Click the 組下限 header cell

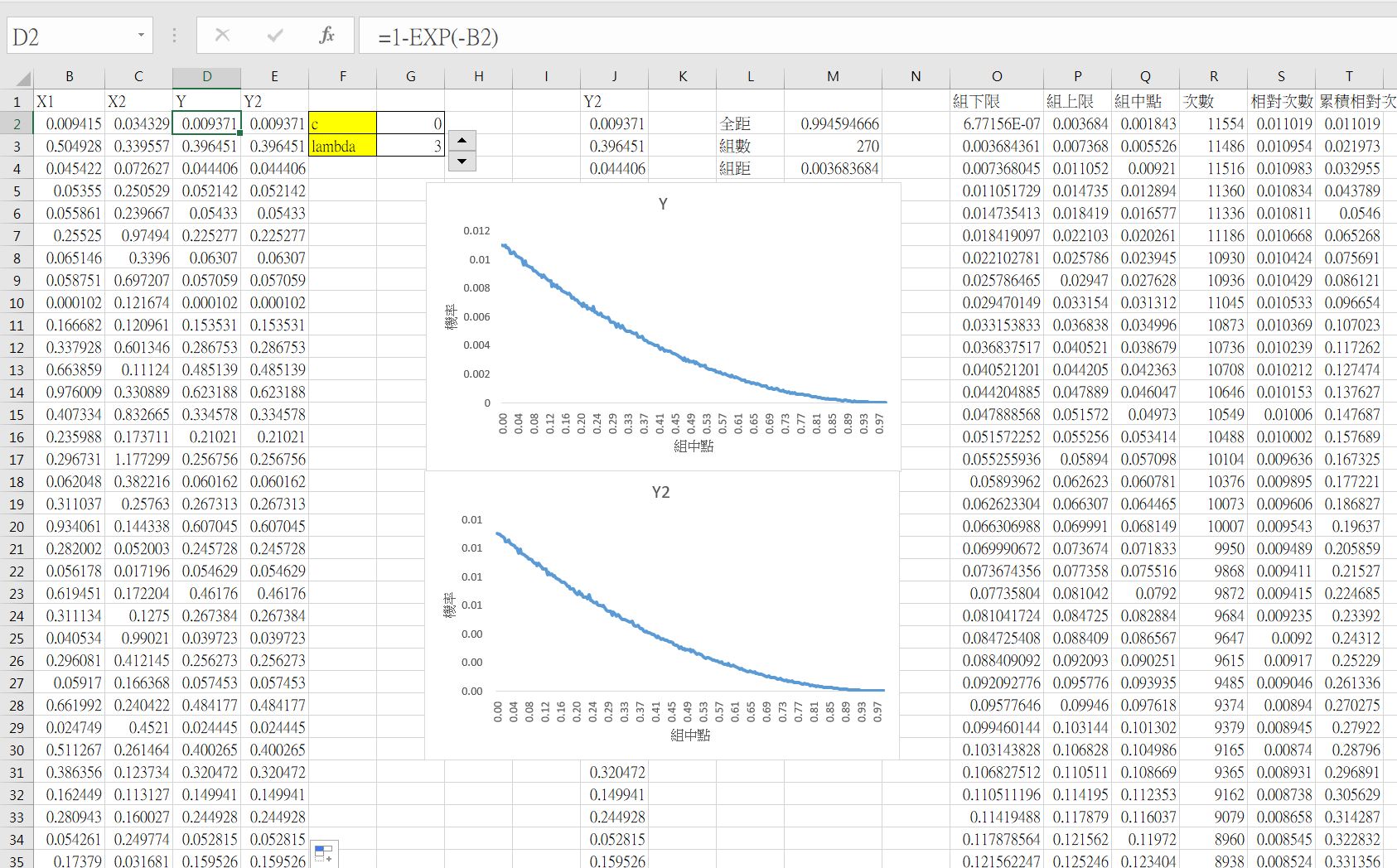tap(997, 101)
